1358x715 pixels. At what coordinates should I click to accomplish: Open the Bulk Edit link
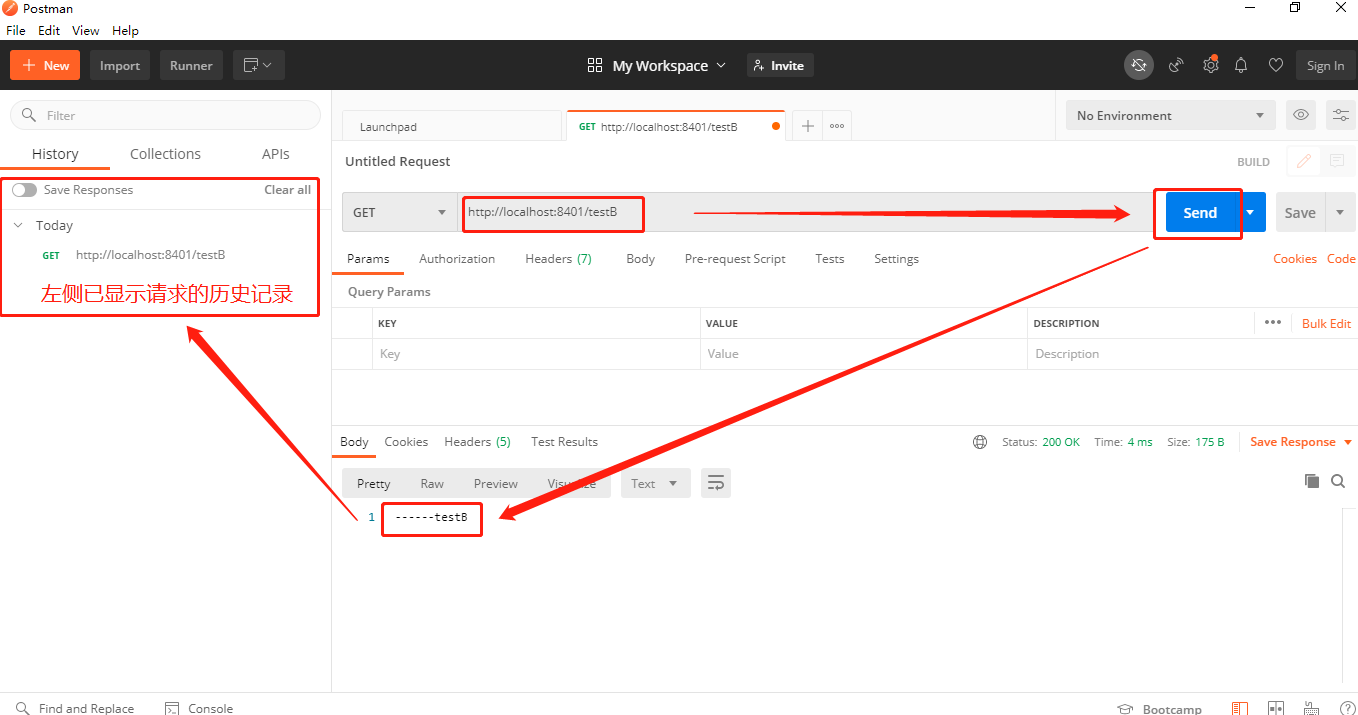[1326, 323]
